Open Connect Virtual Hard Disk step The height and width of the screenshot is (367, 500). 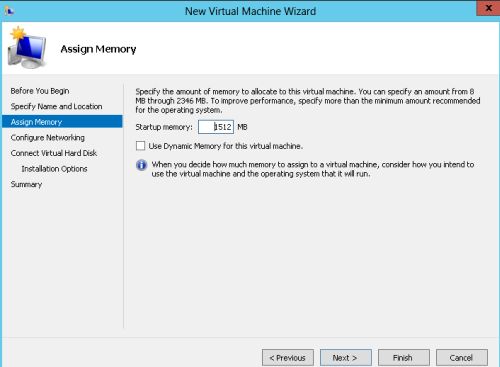point(54,153)
